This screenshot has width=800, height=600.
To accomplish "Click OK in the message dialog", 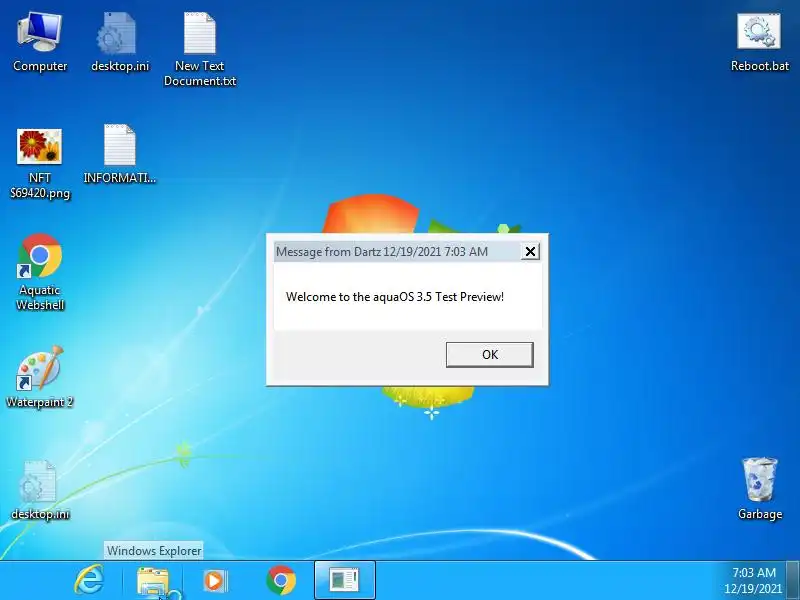I will click(x=490, y=355).
